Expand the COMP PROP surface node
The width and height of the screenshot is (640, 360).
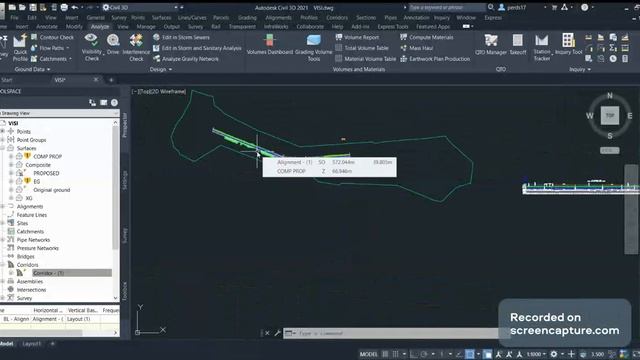tap(11, 156)
